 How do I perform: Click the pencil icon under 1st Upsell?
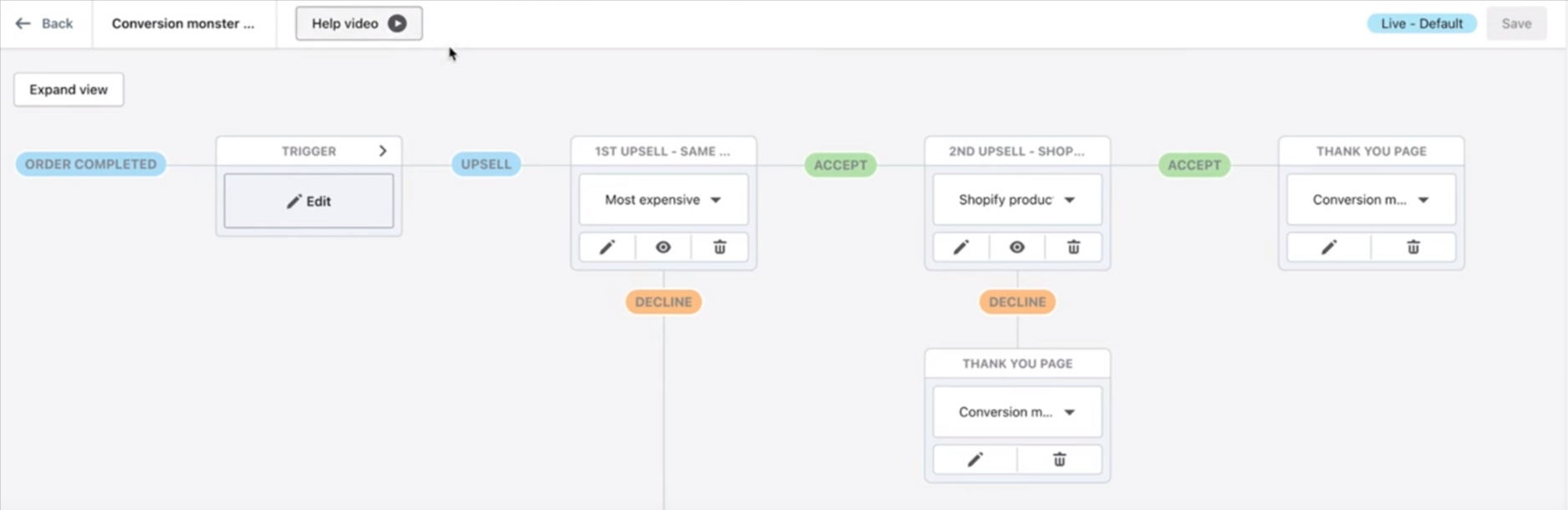[608, 247]
